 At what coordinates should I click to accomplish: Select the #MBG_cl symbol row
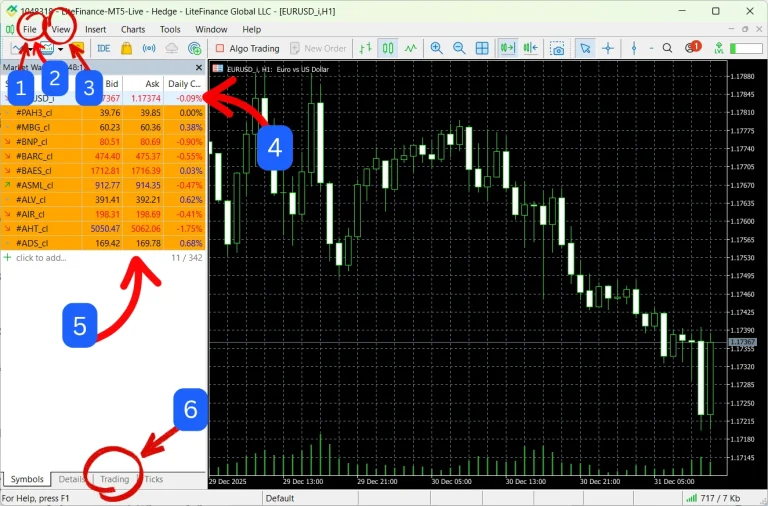point(103,127)
